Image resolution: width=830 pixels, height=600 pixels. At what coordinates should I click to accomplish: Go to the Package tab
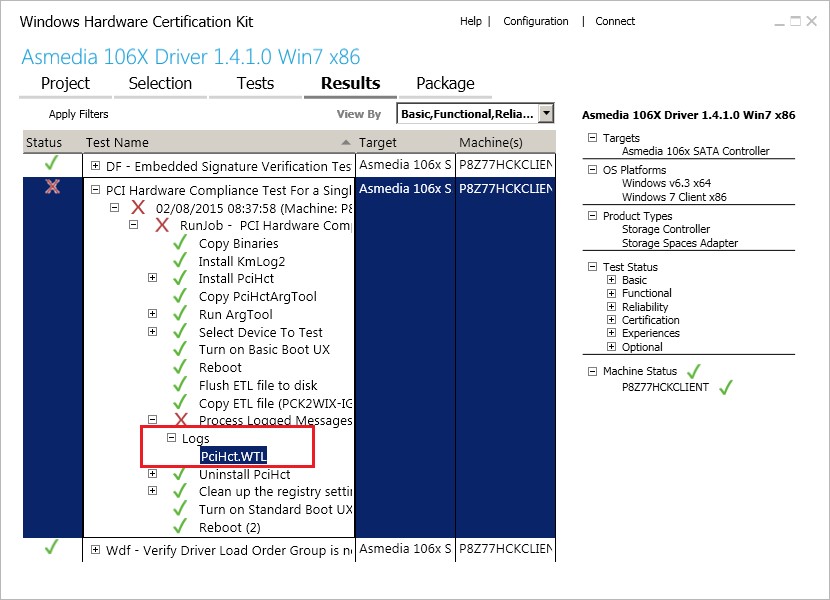click(445, 84)
